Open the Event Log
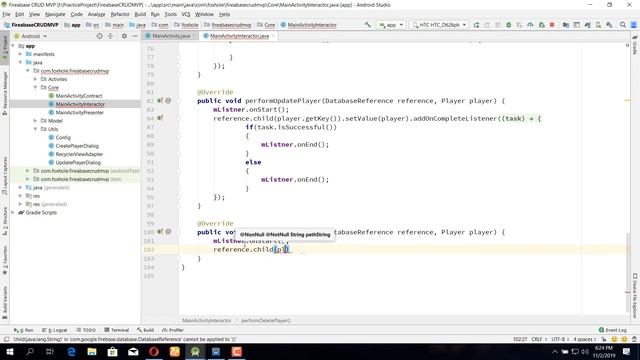Screen dimensions: 640x360 coord(613,330)
